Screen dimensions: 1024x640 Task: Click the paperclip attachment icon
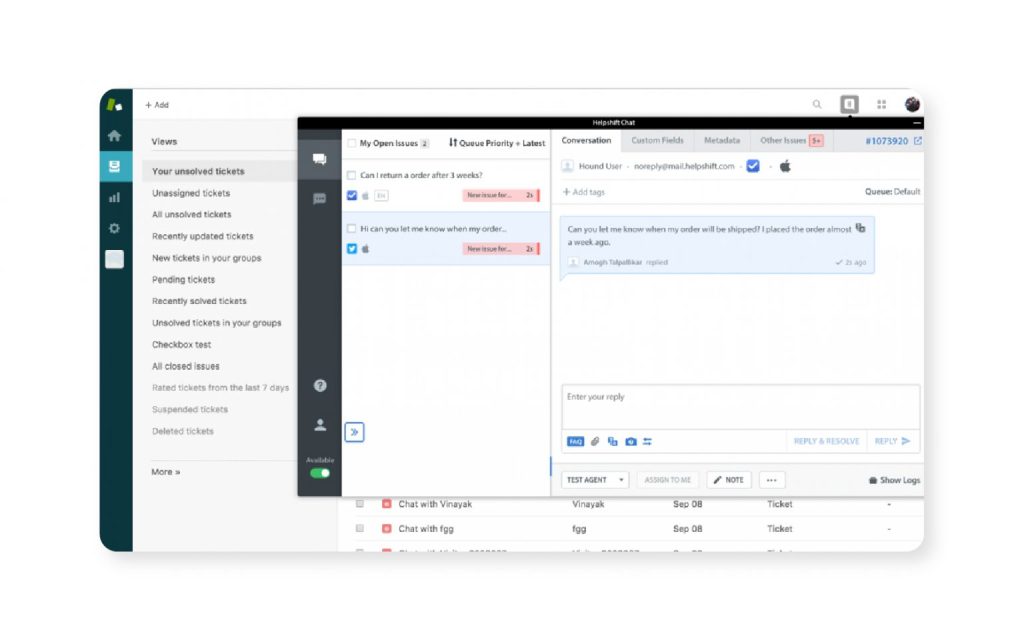(x=595, y=441)
